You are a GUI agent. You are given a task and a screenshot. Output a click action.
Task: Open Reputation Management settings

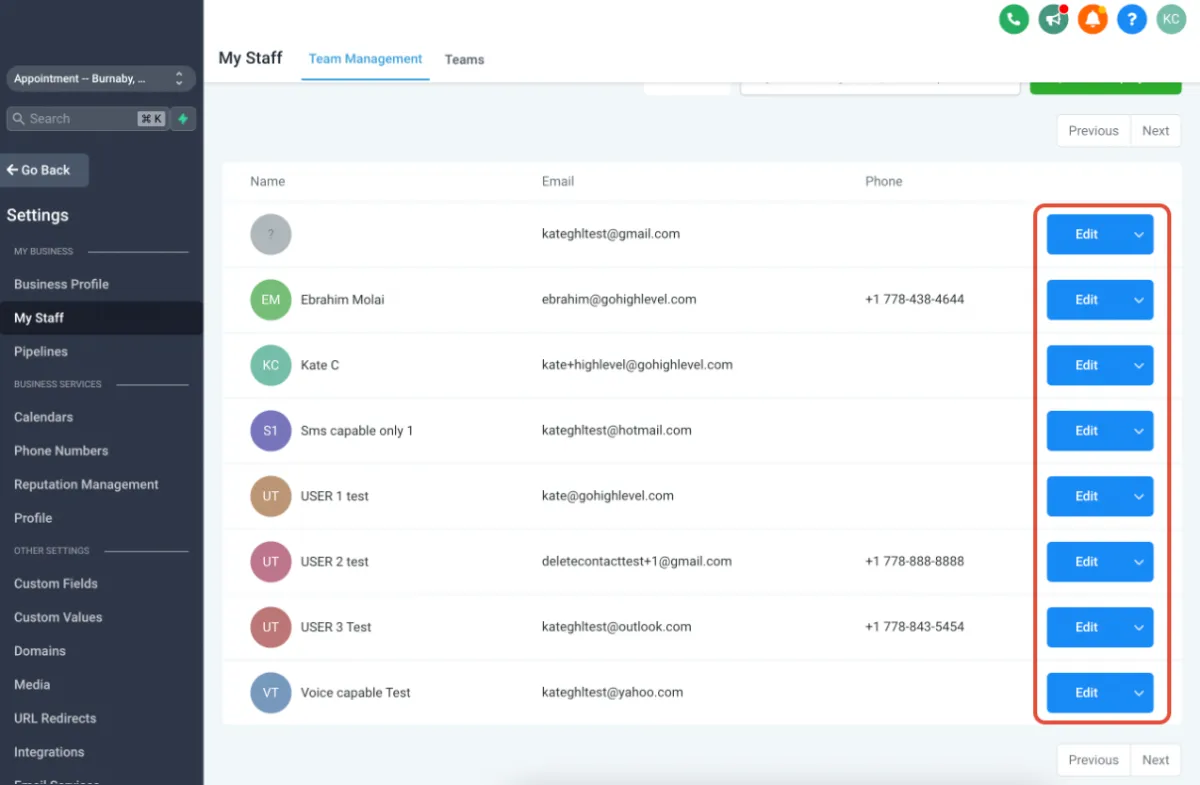point(86,485)
